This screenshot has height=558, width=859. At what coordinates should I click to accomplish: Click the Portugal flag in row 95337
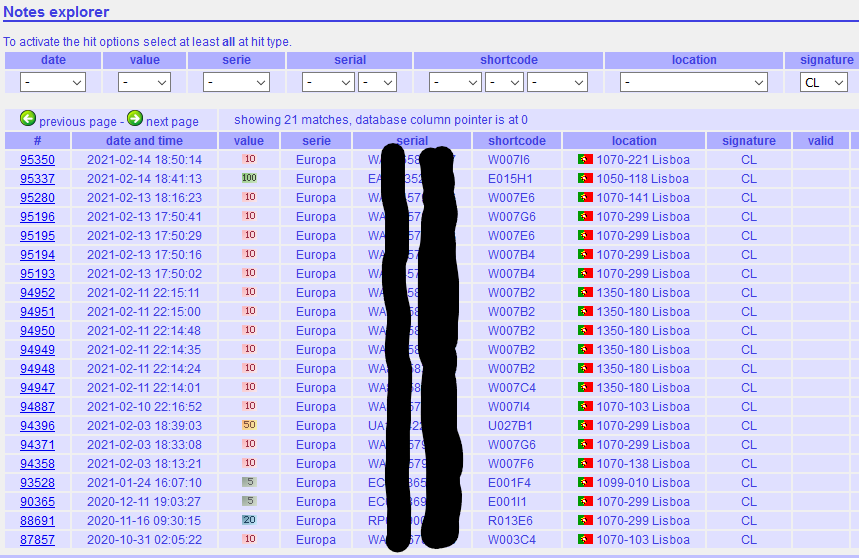[x=585, y=179]
